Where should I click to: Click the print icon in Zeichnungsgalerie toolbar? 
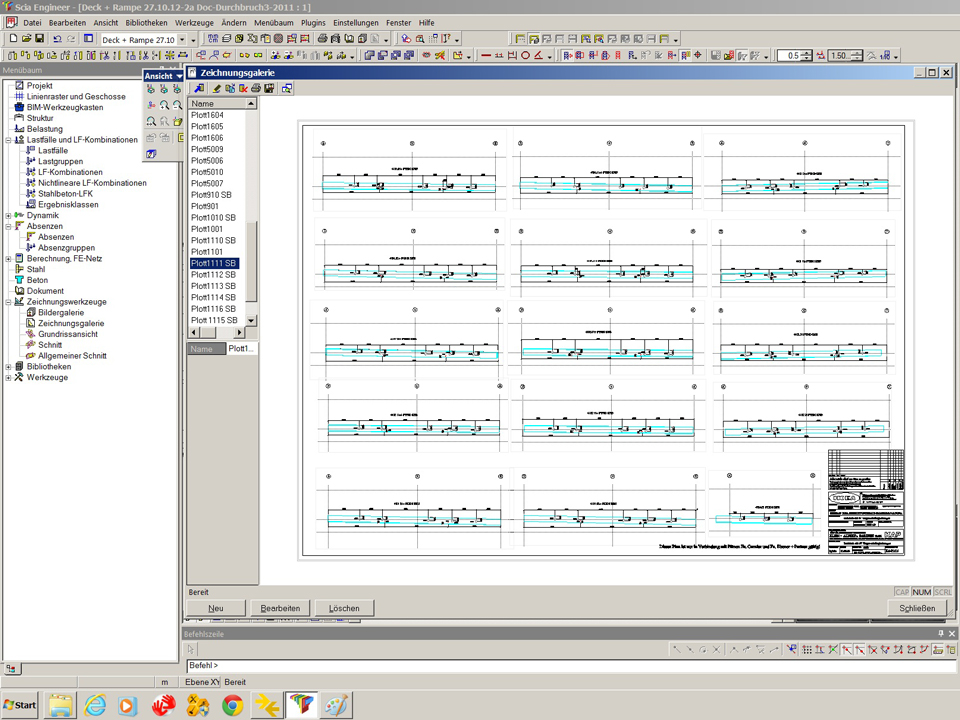(256, 89)
